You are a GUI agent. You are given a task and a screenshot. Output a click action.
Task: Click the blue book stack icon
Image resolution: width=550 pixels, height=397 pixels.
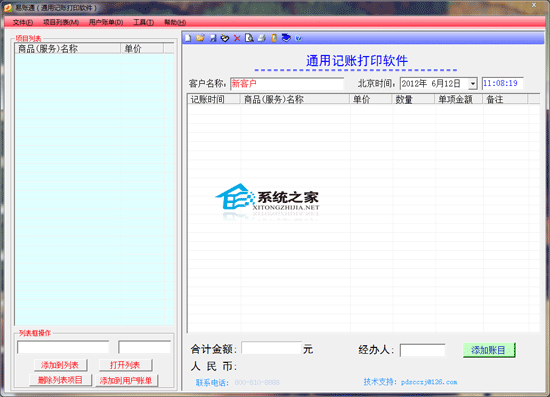[x=286, y=38]
